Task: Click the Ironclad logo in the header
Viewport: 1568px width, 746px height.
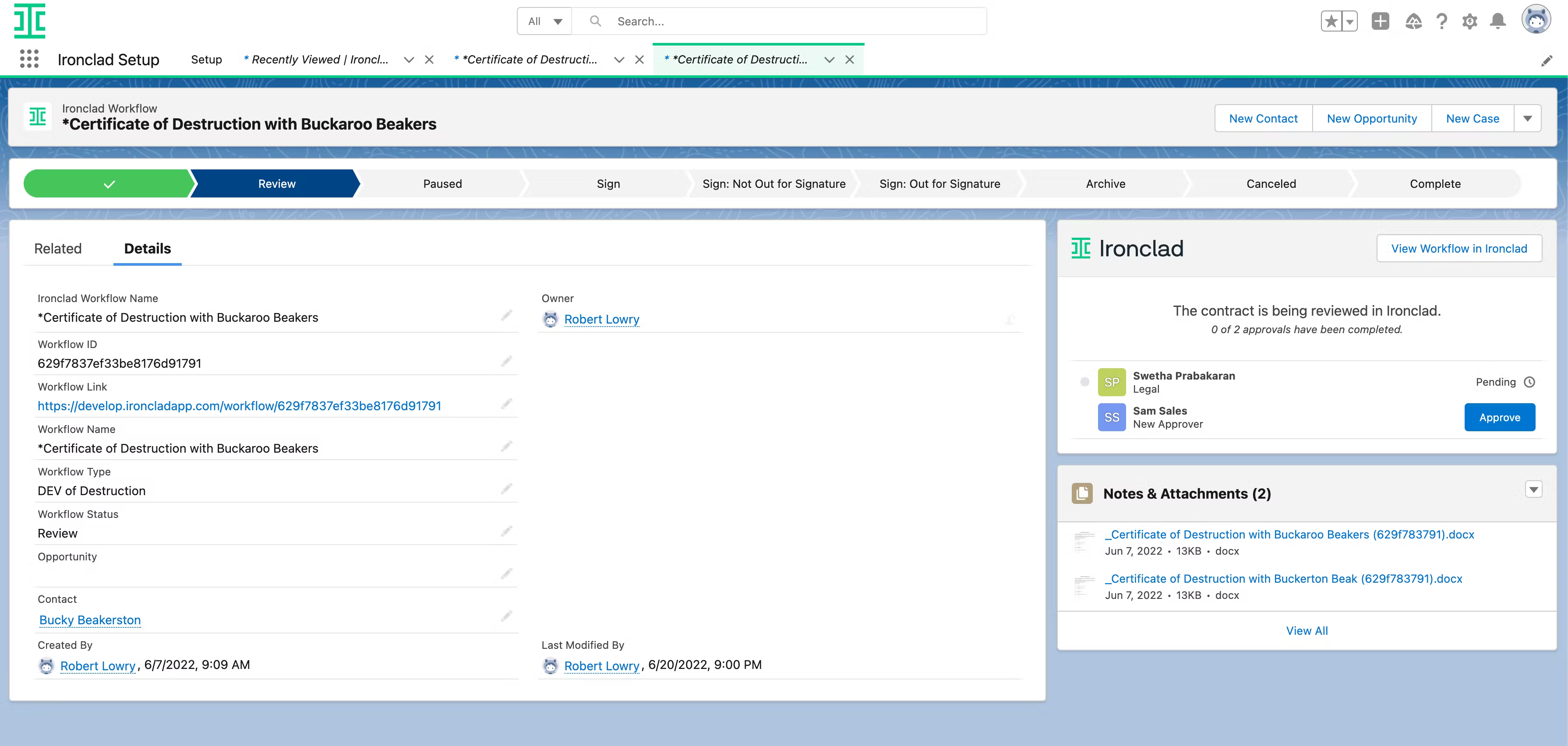Action: [x=30, y=21]
